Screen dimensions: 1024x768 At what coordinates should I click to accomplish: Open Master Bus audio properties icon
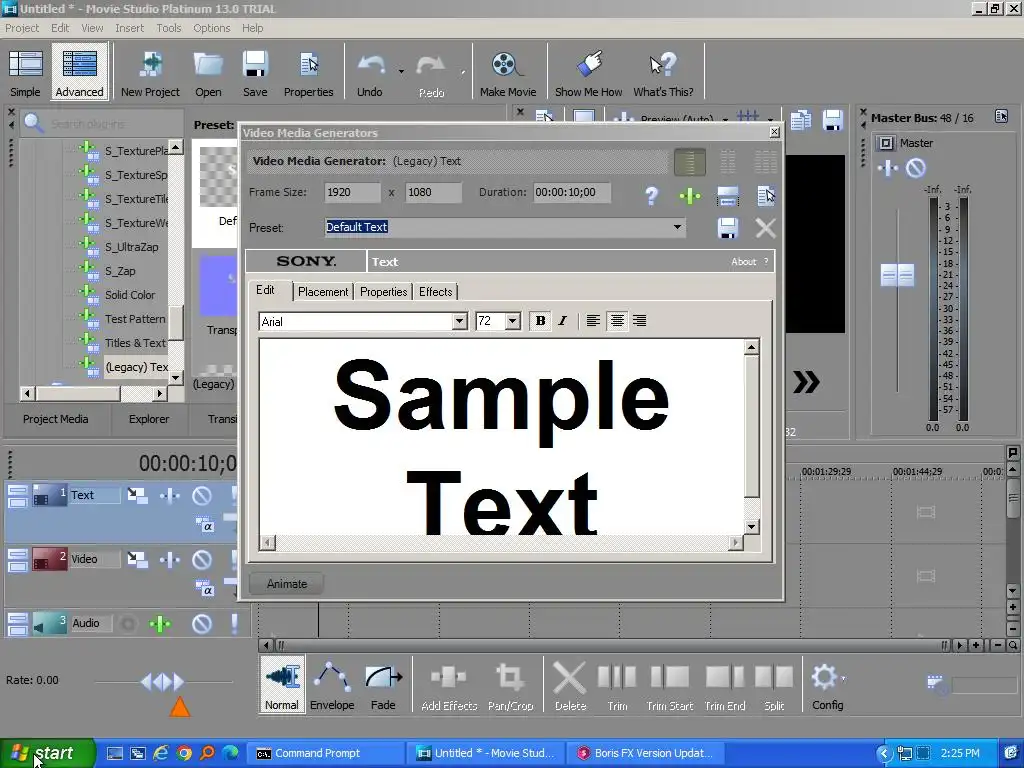tap(1001, 116)
